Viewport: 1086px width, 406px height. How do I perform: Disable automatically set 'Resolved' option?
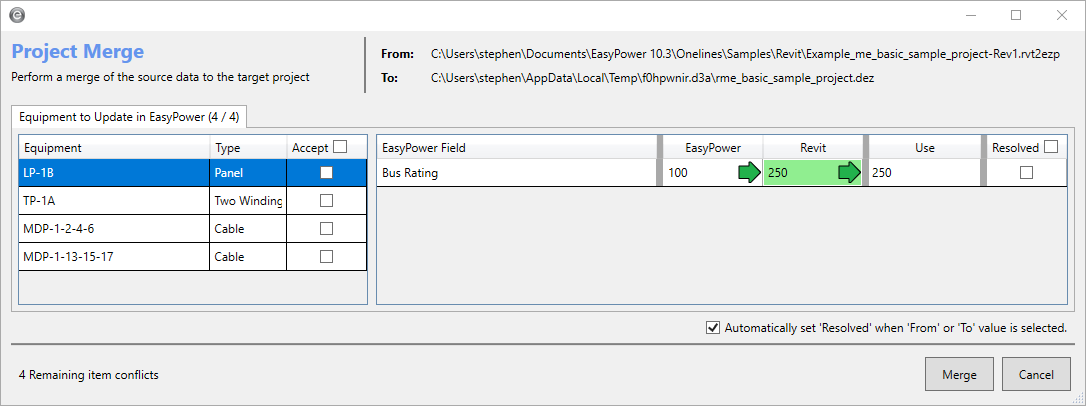coord(712,327)
